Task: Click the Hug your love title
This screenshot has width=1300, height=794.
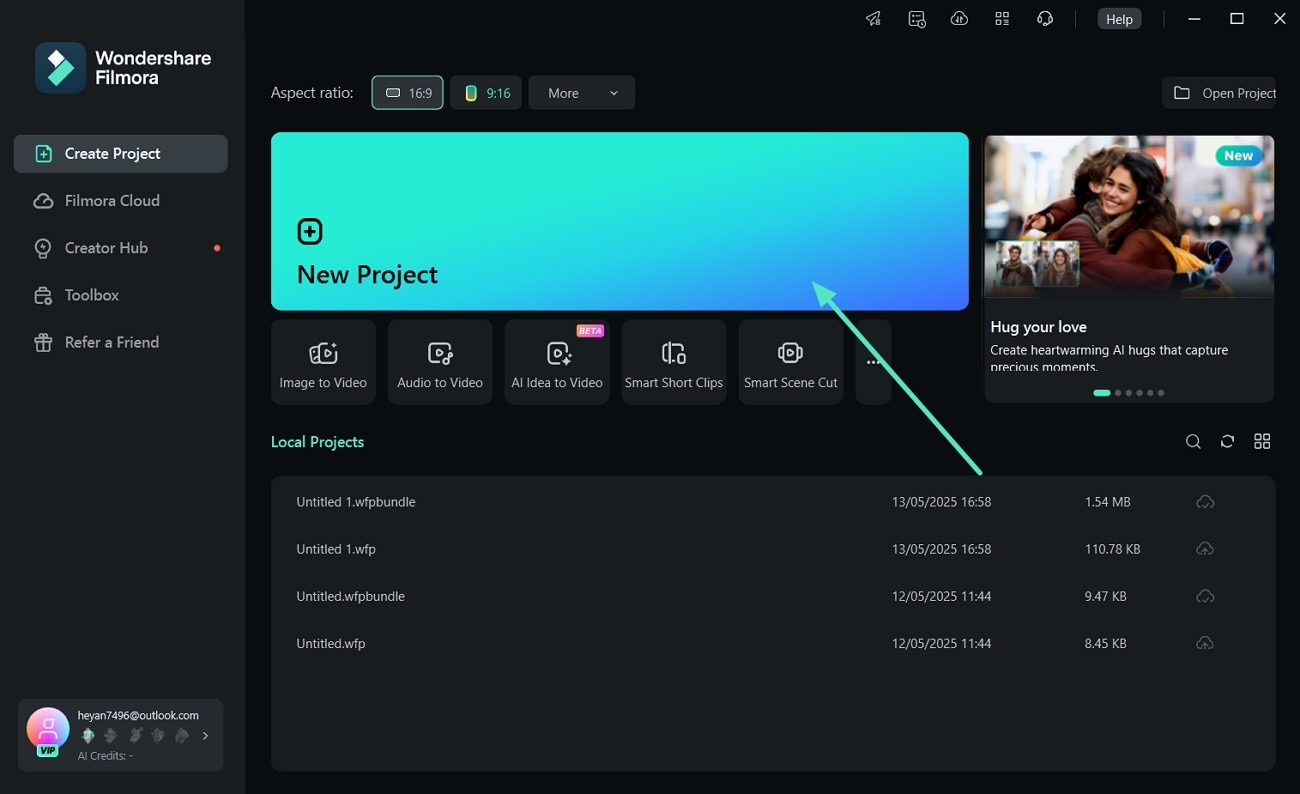Action: coord(1038,327)
